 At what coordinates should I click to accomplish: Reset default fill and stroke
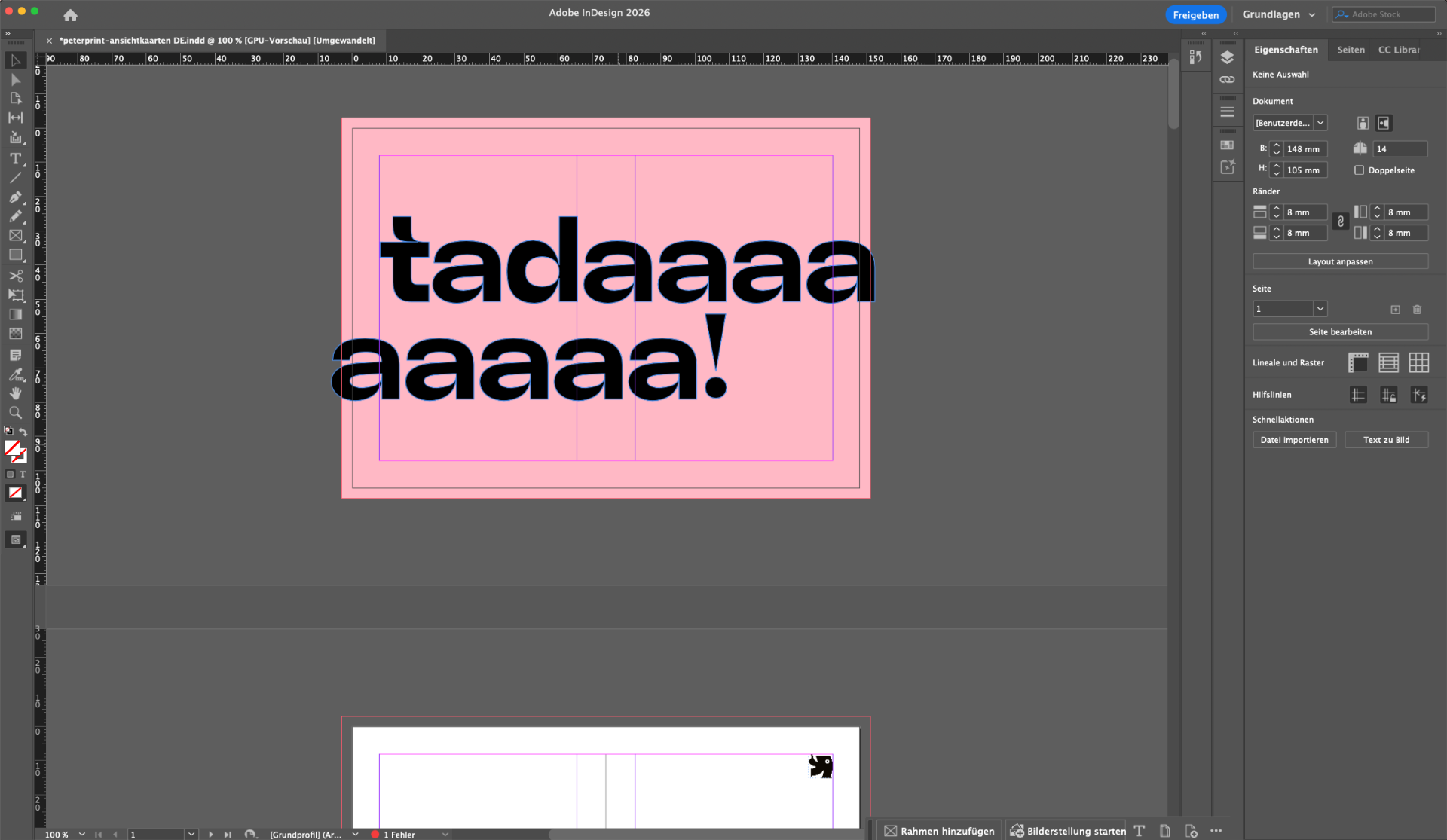[8, 431]
